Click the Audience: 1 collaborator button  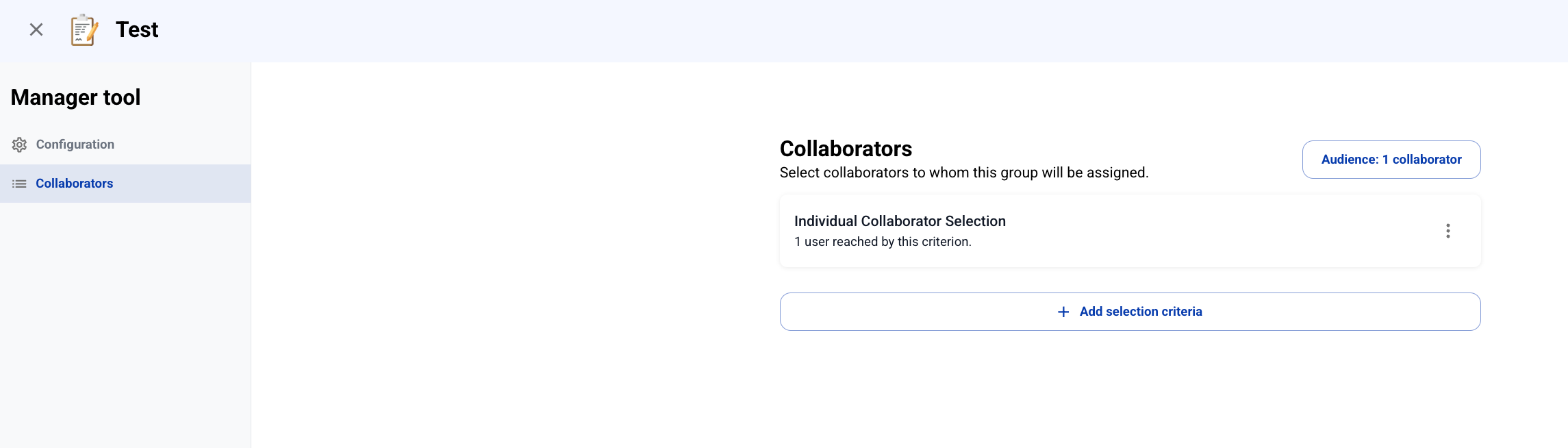[1391, 160]
